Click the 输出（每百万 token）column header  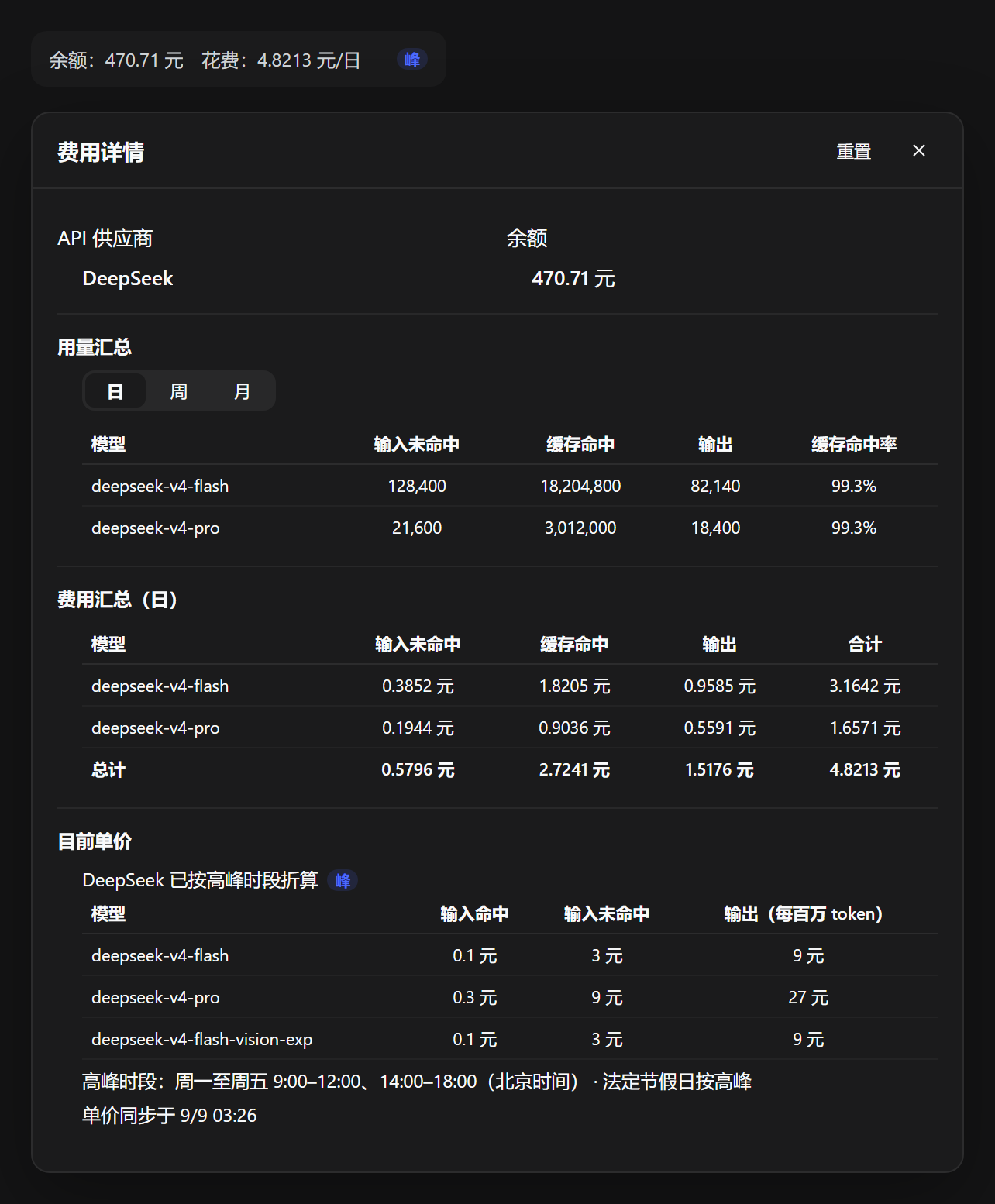point(803,914)
